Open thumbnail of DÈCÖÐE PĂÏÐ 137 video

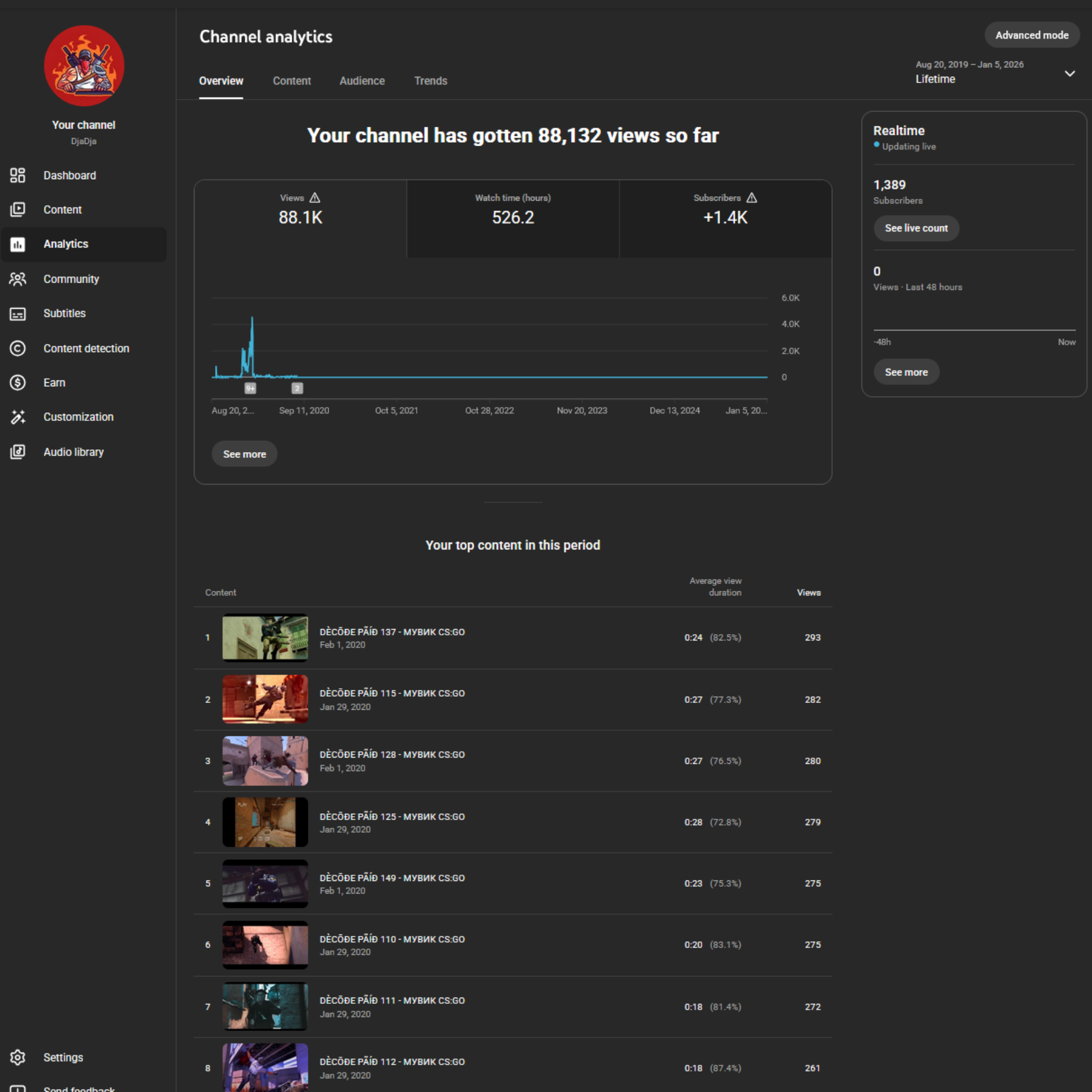point(265,638)
